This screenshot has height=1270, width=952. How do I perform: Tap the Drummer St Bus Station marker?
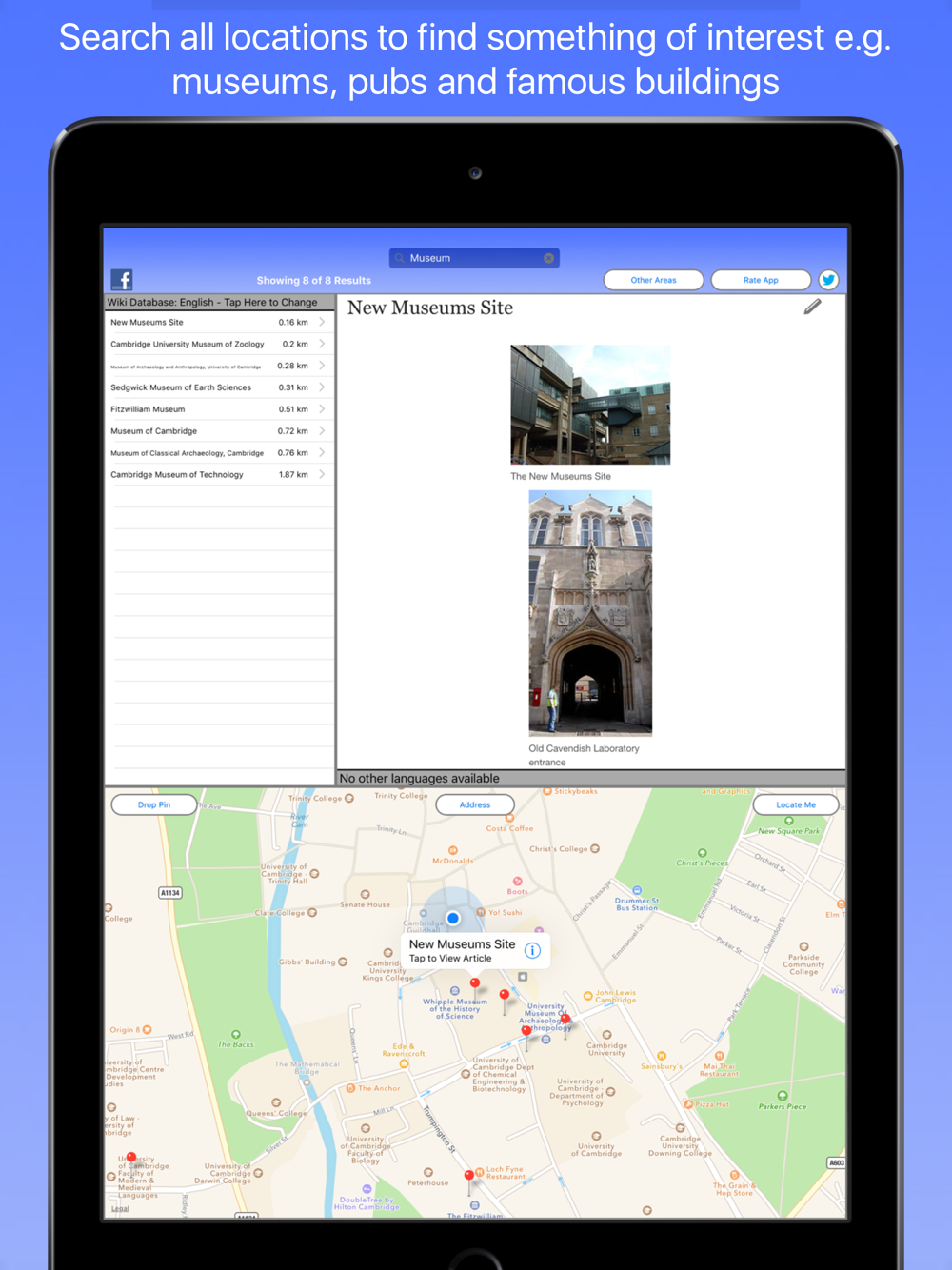637,891
